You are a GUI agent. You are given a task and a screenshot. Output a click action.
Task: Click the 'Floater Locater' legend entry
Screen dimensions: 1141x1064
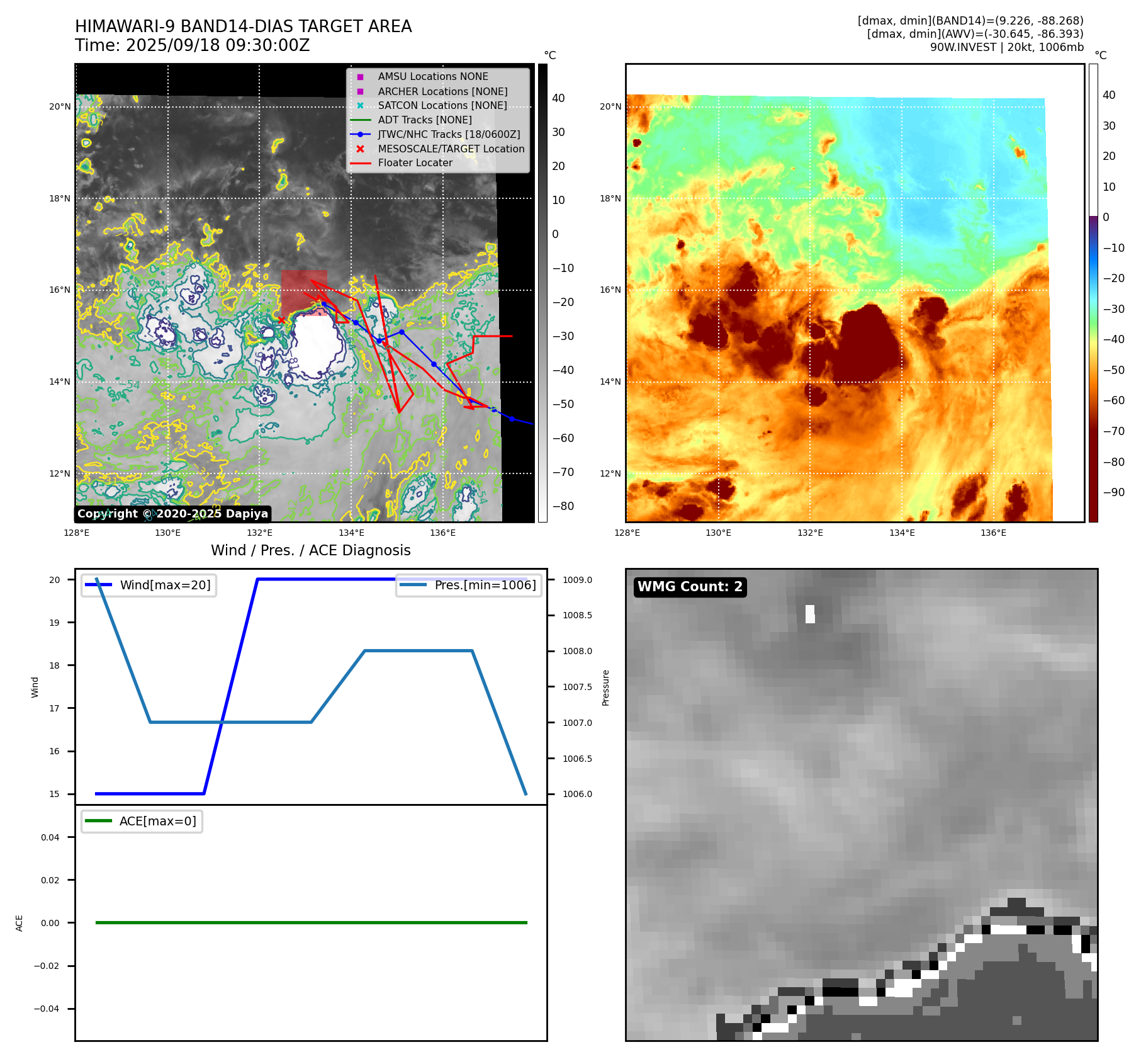[415, 163]
